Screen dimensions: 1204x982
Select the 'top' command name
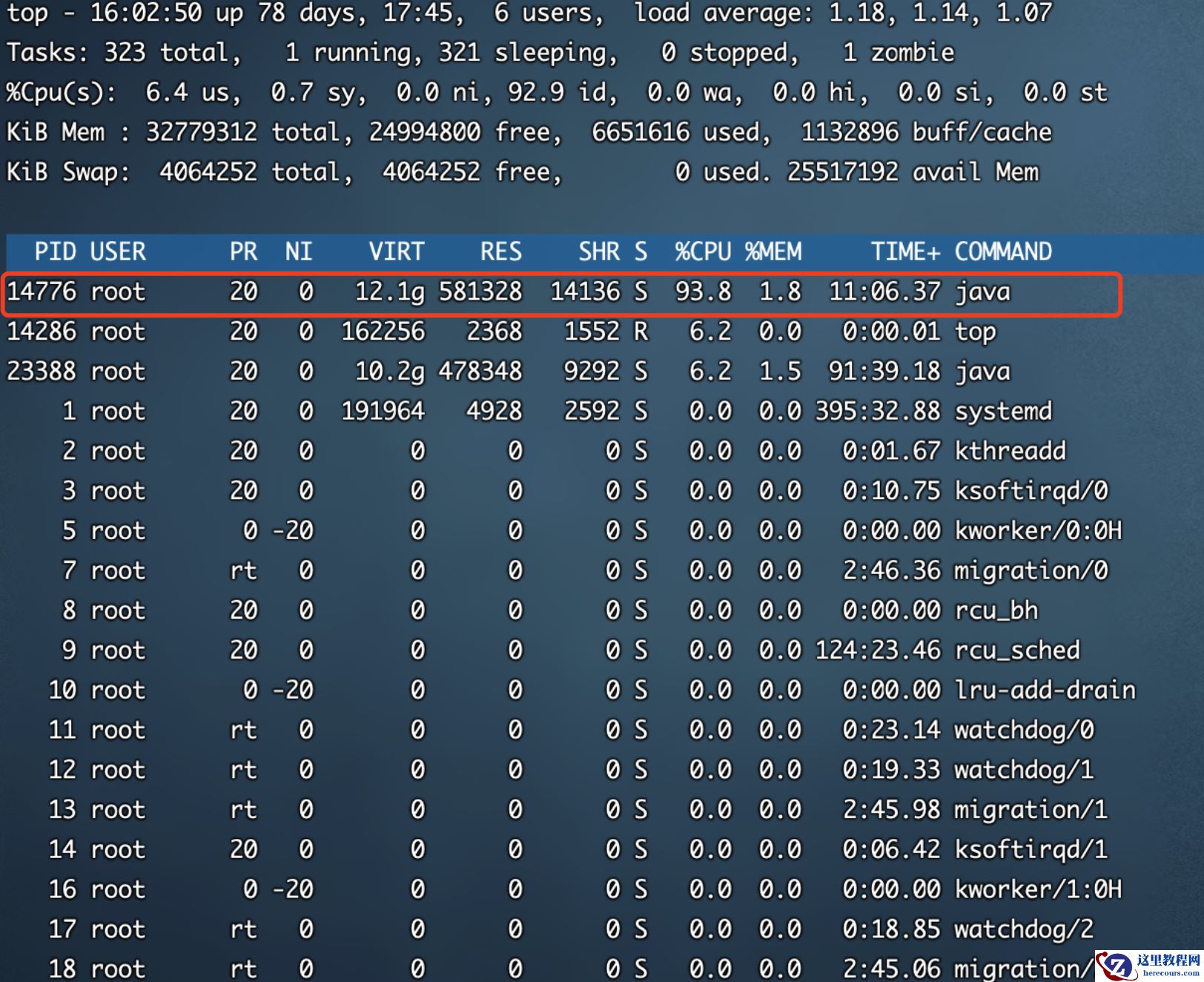pos(975,332)
